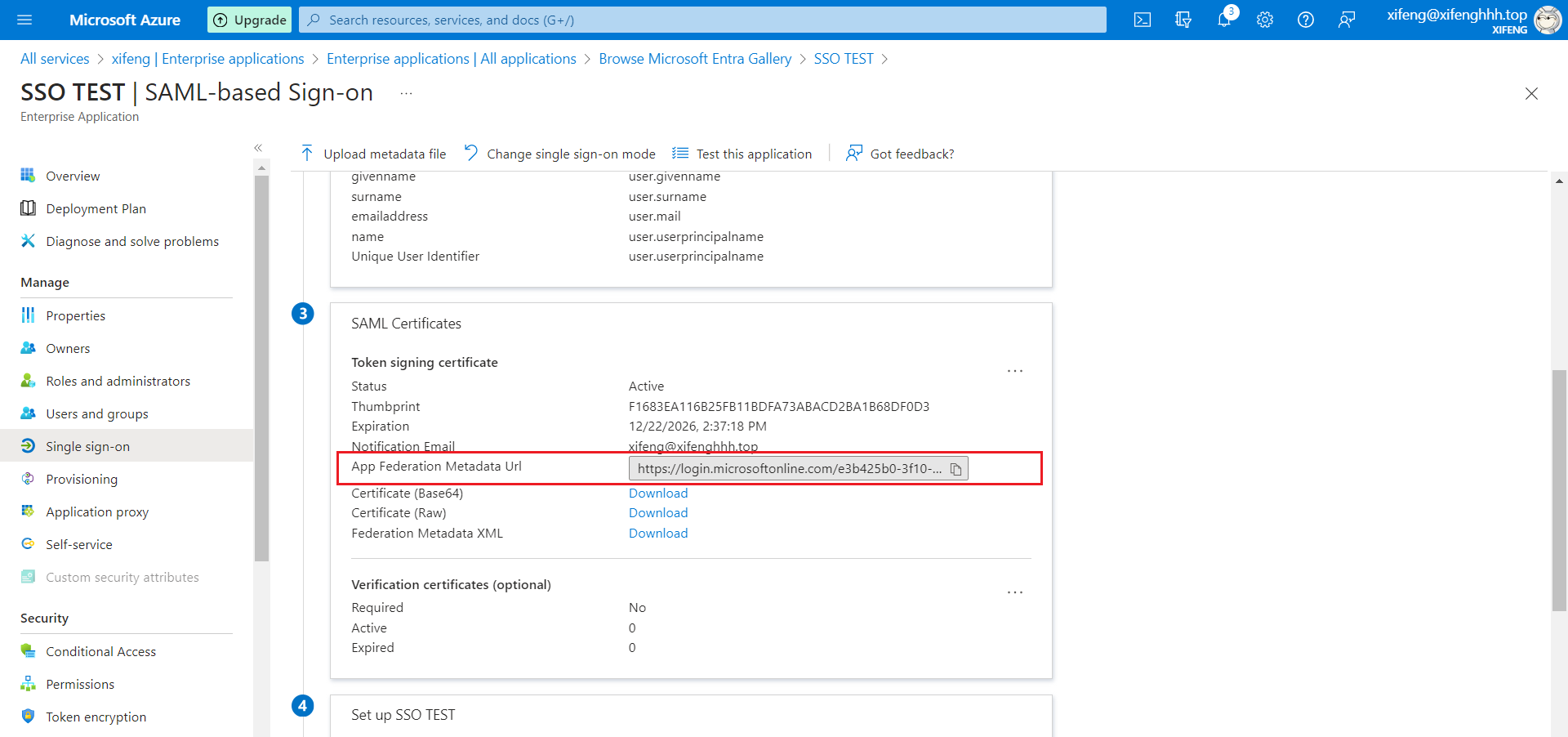Select Single sign-on in the sidebar

click(127, 446)
